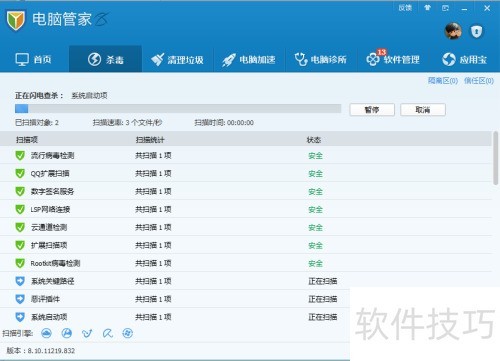Image resolution: width=500 pixels, height=361 pixels.
Task: Select the 云通道检测 row label
Action: click(49, 228)
